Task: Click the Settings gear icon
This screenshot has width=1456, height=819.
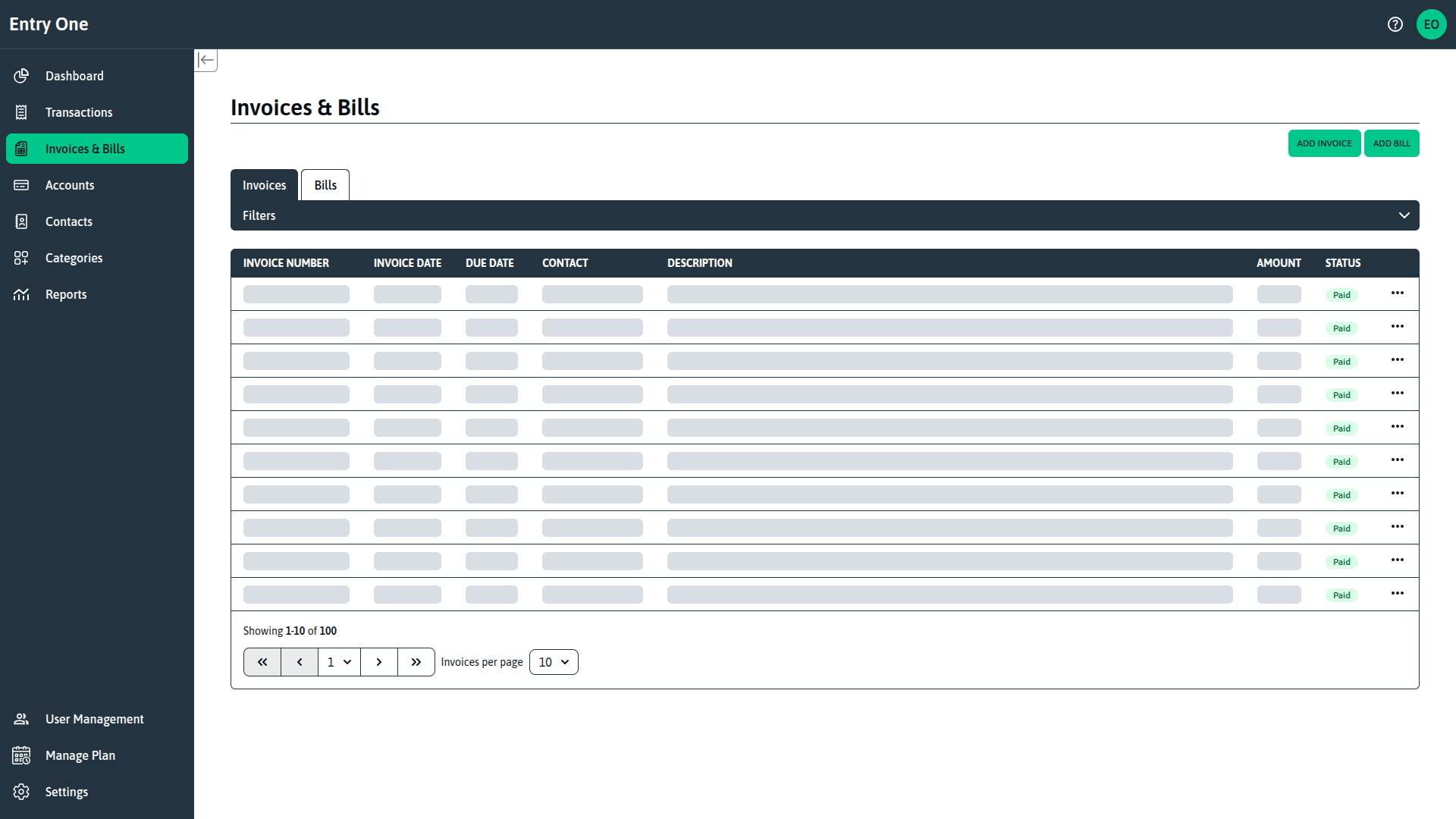Action: [x=21, y=792]
